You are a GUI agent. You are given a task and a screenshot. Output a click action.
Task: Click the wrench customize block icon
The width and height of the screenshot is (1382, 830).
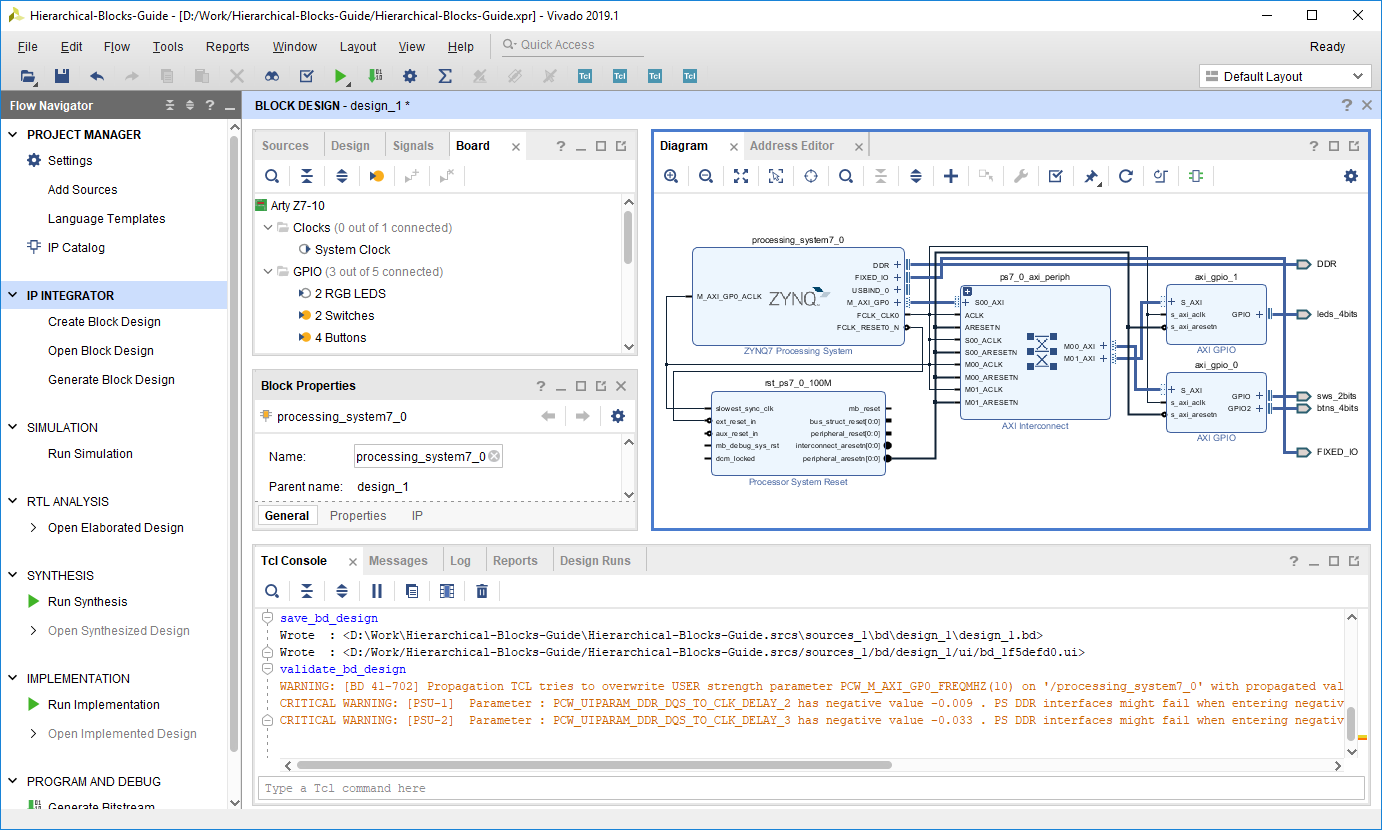(x=1021, y=176)
